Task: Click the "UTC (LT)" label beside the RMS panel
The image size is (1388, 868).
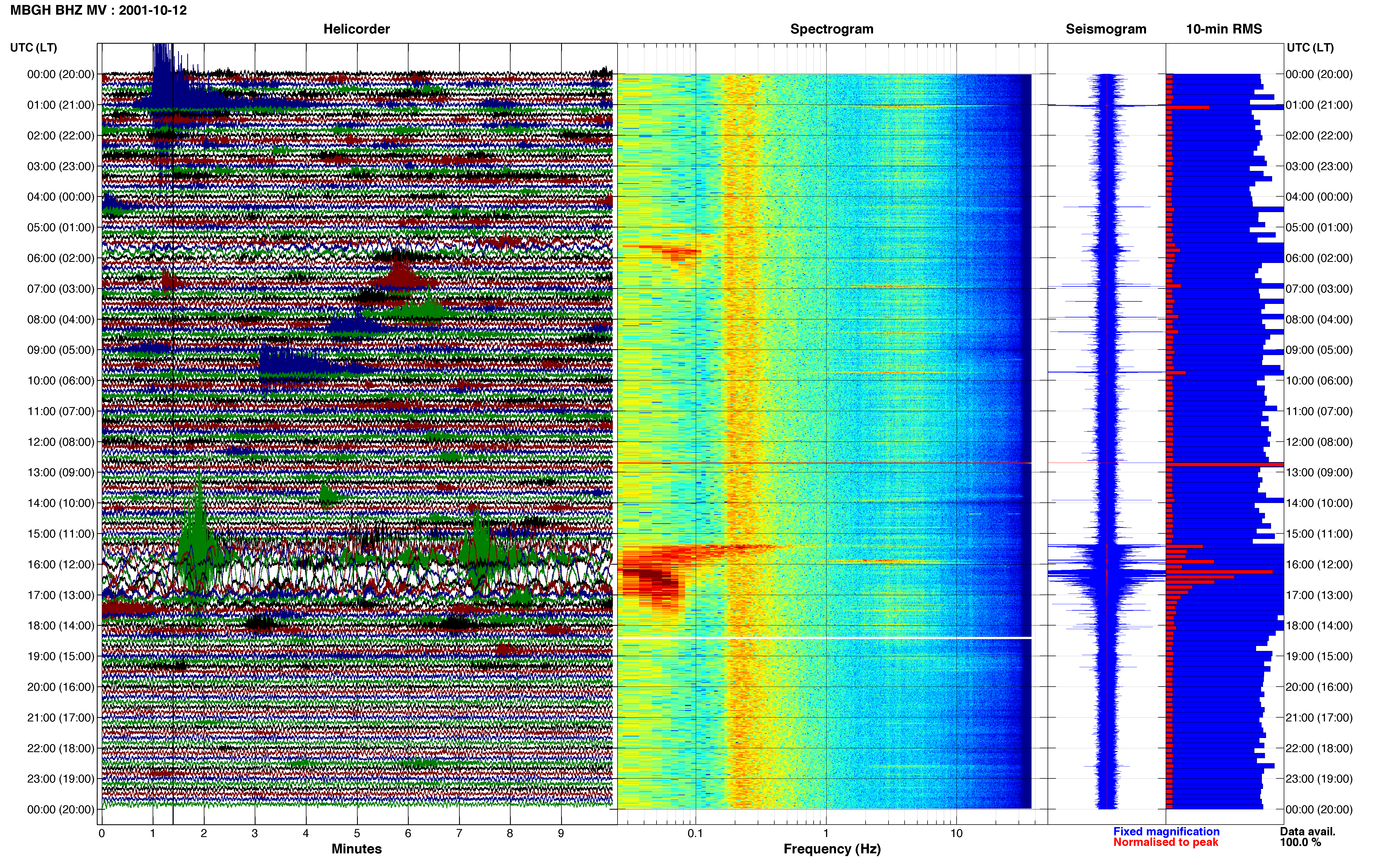Action: (1310, 48)
